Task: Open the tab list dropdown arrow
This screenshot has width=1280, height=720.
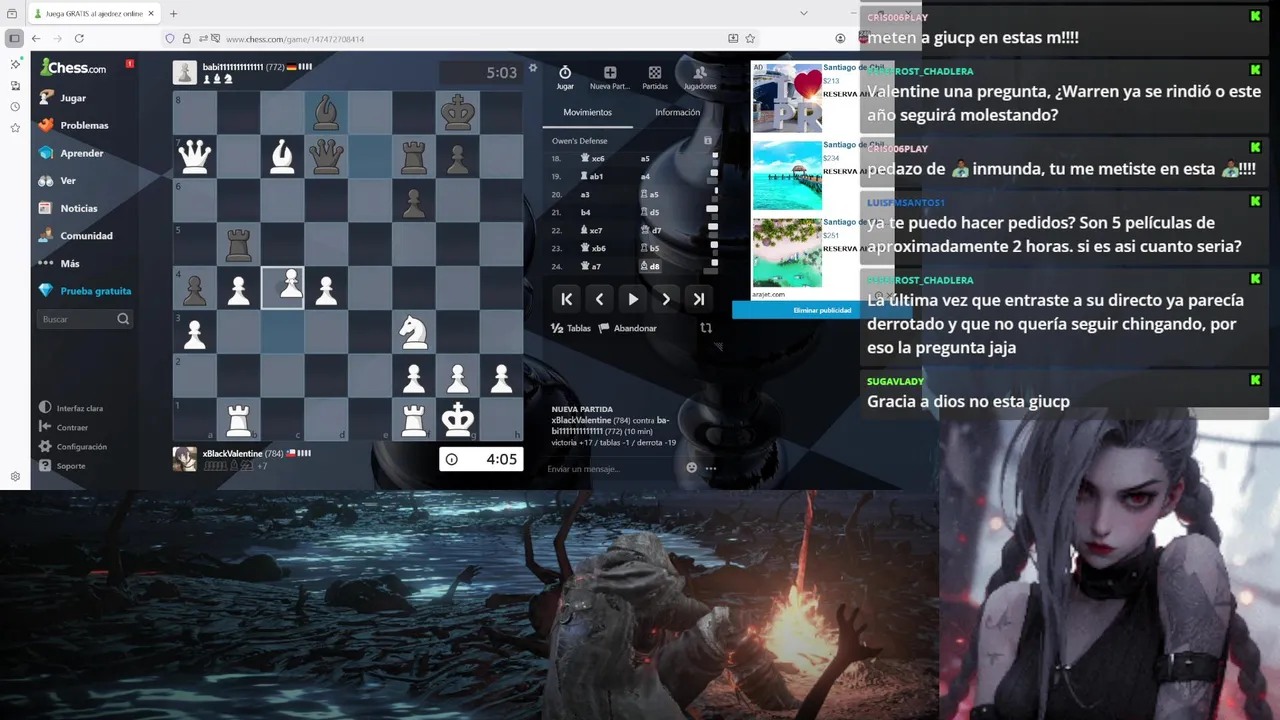Action: (x=803, y=13)
